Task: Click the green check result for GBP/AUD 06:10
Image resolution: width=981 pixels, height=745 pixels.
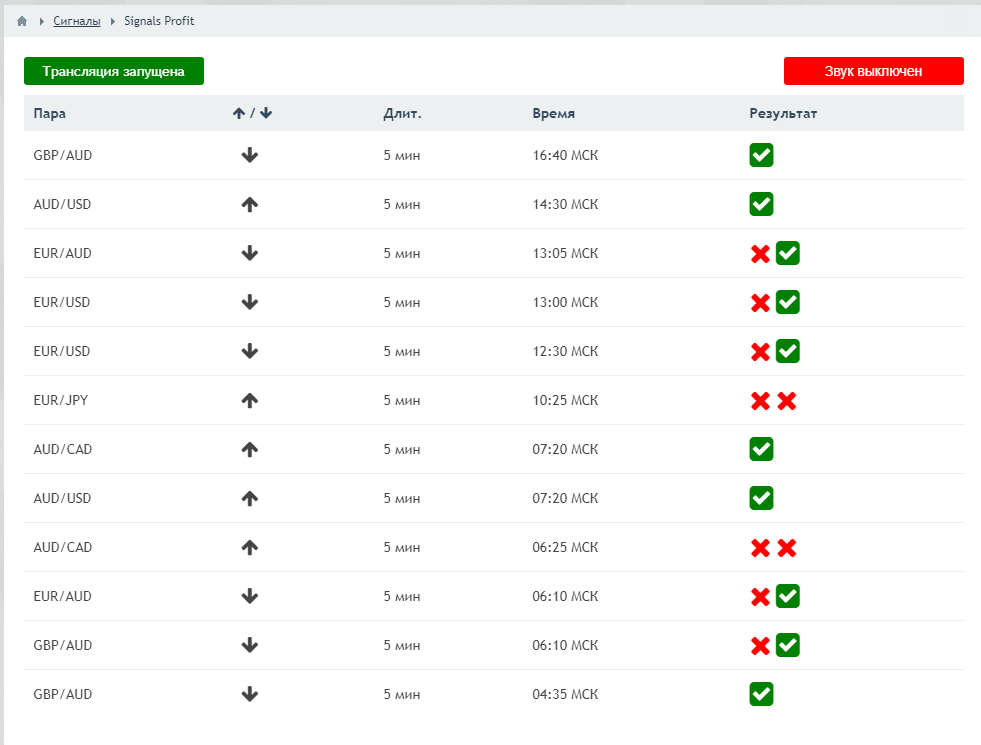Action: 788,645
